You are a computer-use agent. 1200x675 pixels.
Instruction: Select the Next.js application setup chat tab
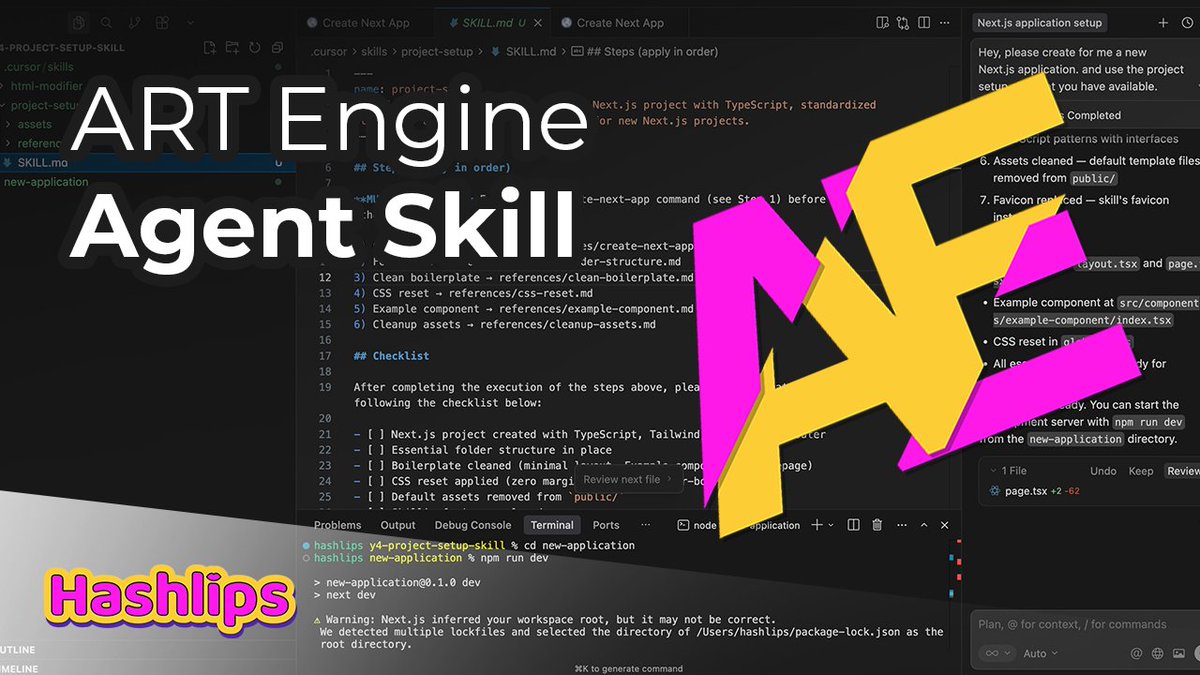coord(1039,22)
